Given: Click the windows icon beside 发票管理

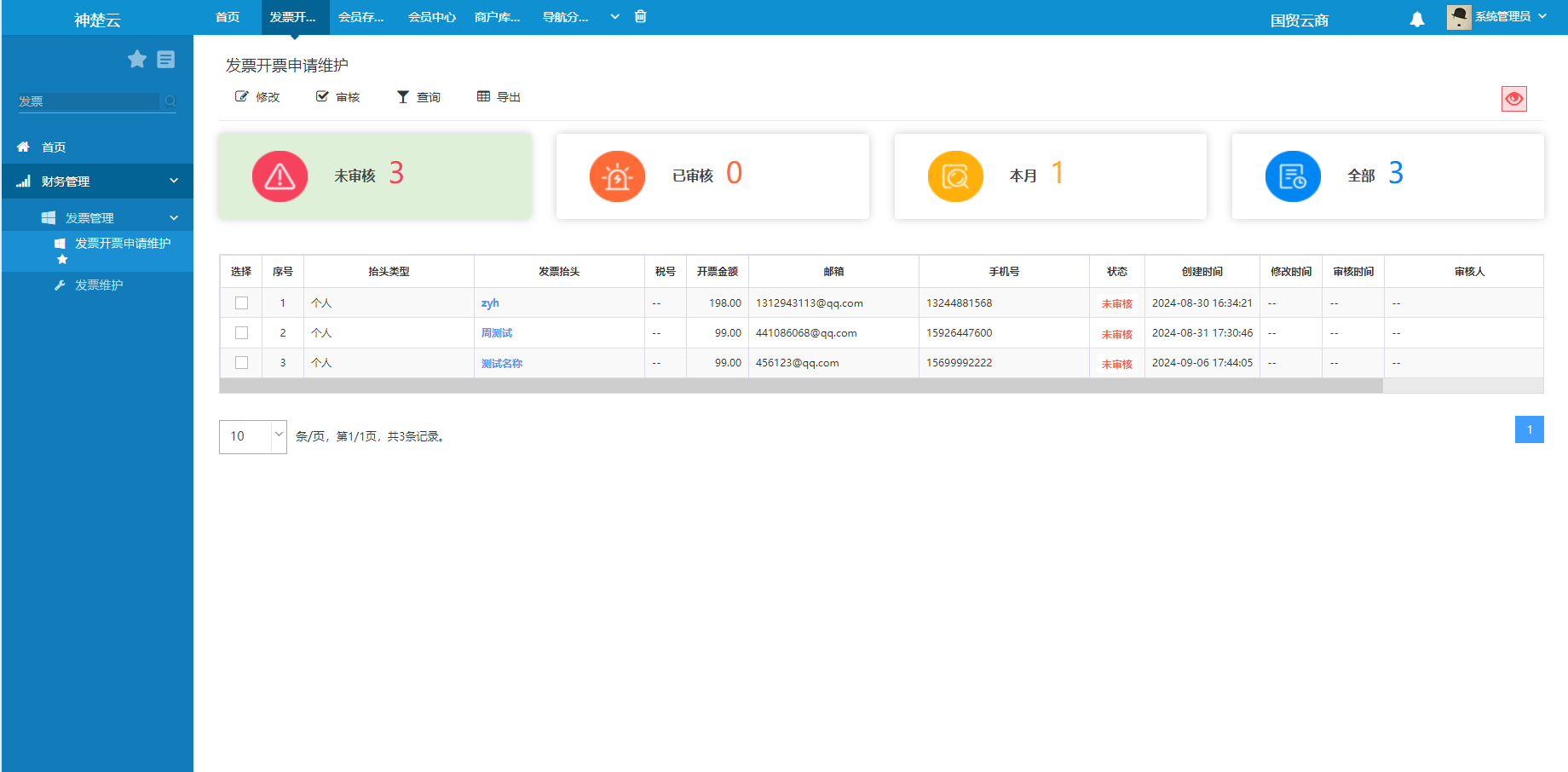Looking at the screenshot, I should point(49,217).
